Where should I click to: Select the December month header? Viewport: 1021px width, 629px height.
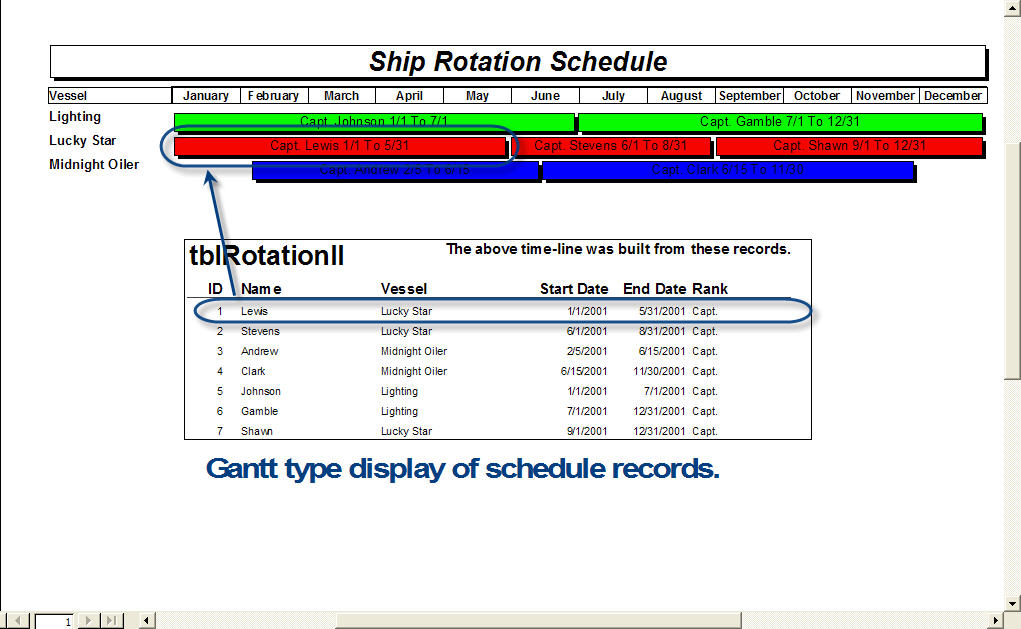point(953,96)
